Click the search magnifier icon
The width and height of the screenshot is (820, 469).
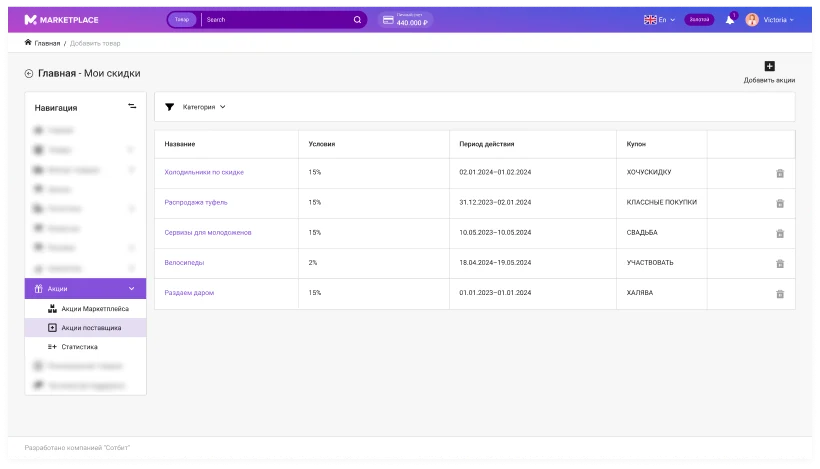(x=357, y=20)
